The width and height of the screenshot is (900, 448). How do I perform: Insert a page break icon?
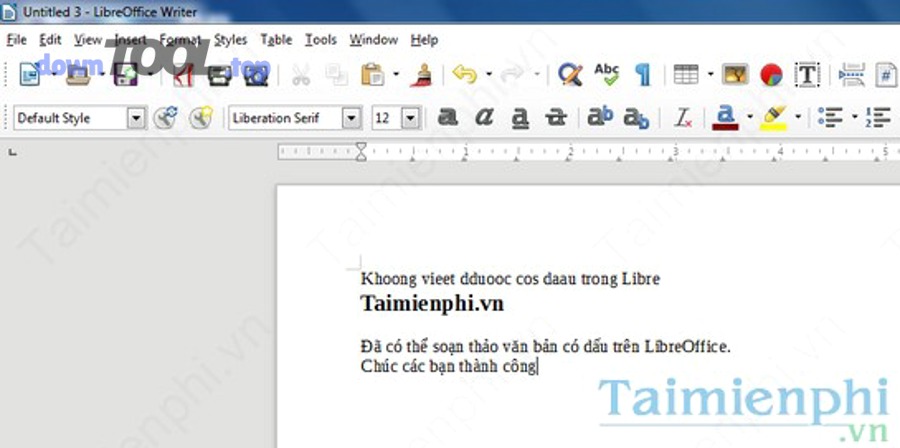point(852,74)
